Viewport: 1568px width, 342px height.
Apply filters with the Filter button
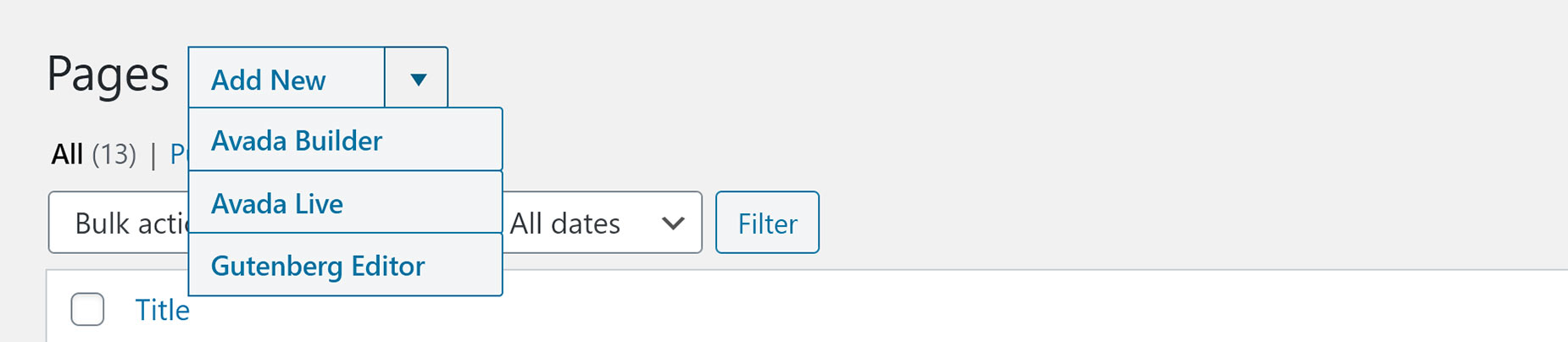click(767, 223)
